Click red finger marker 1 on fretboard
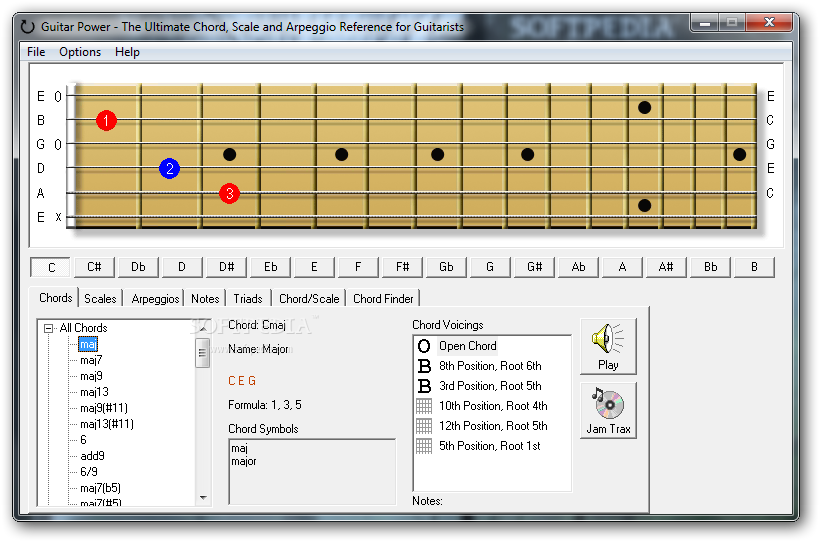This screenshot has height=542, width=820. click(106, 120)
